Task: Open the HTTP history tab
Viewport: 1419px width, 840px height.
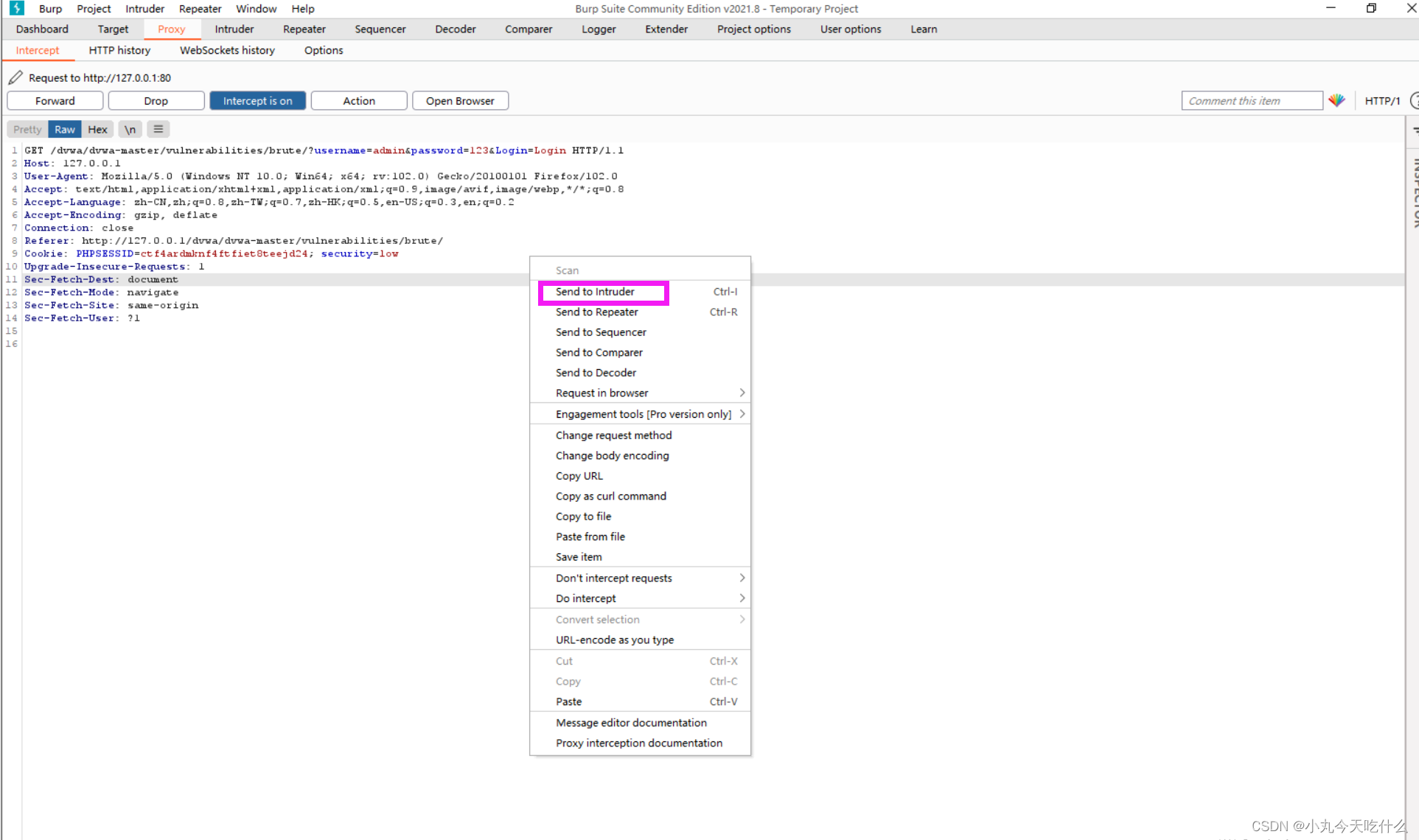Action: point(119,50)
